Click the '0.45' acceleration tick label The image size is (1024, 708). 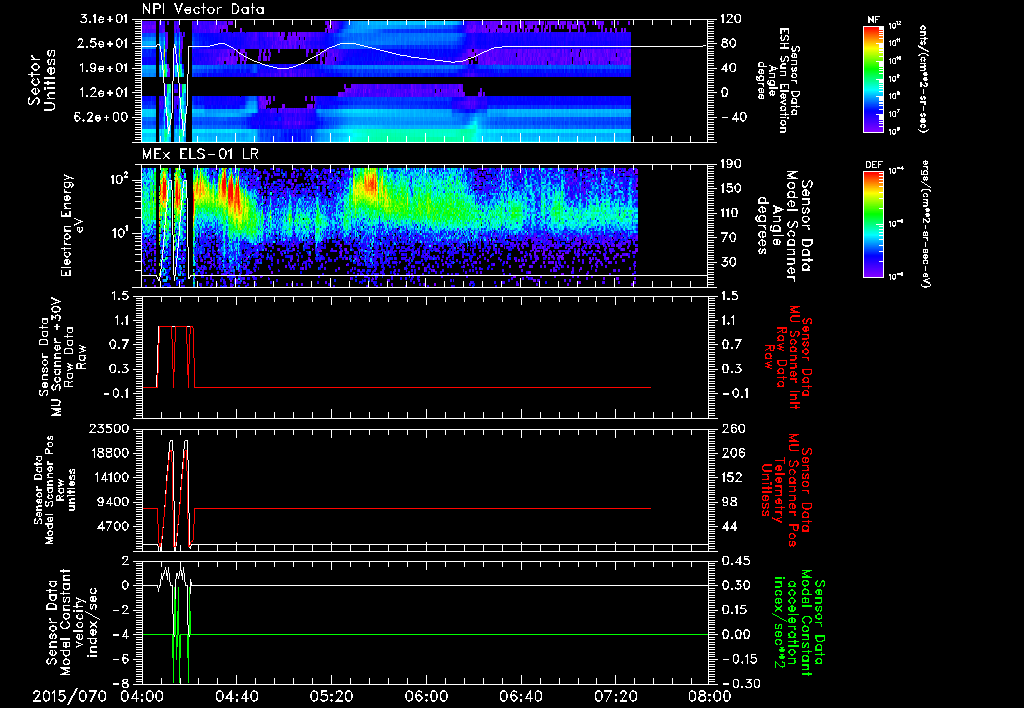click(x=735, y=560)
